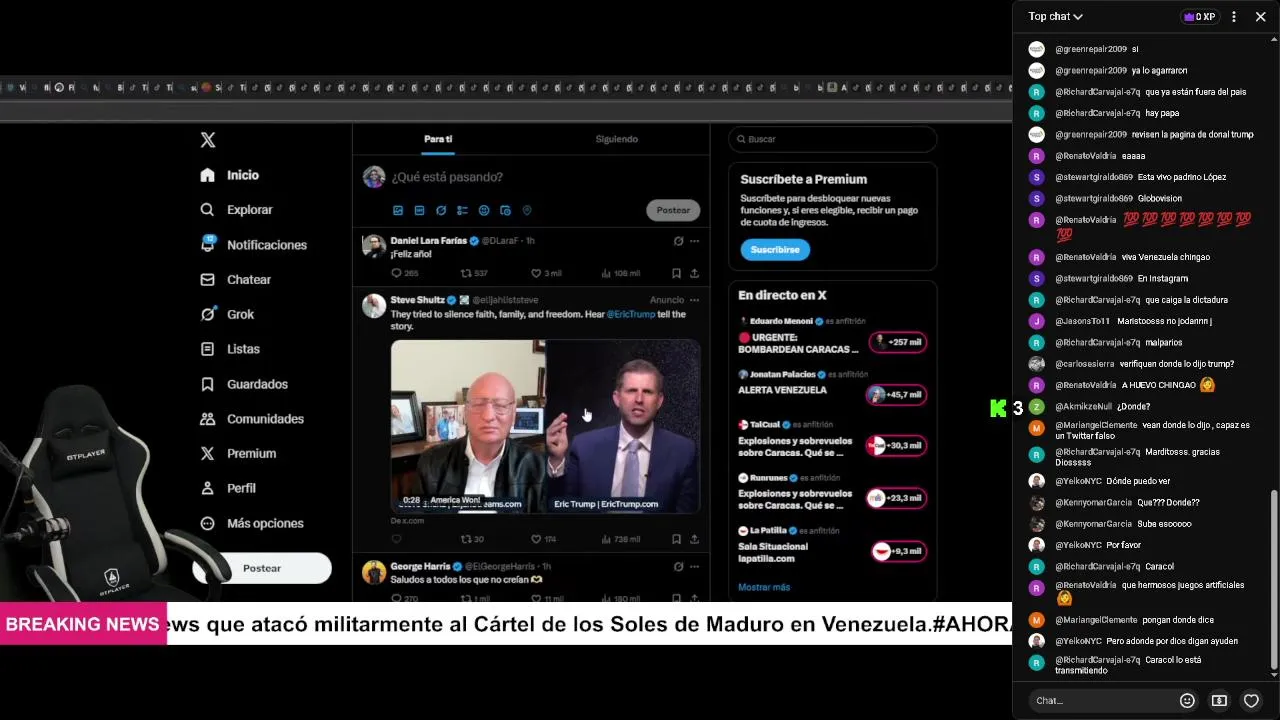Open Notificaciones in the sidebar

254,245
